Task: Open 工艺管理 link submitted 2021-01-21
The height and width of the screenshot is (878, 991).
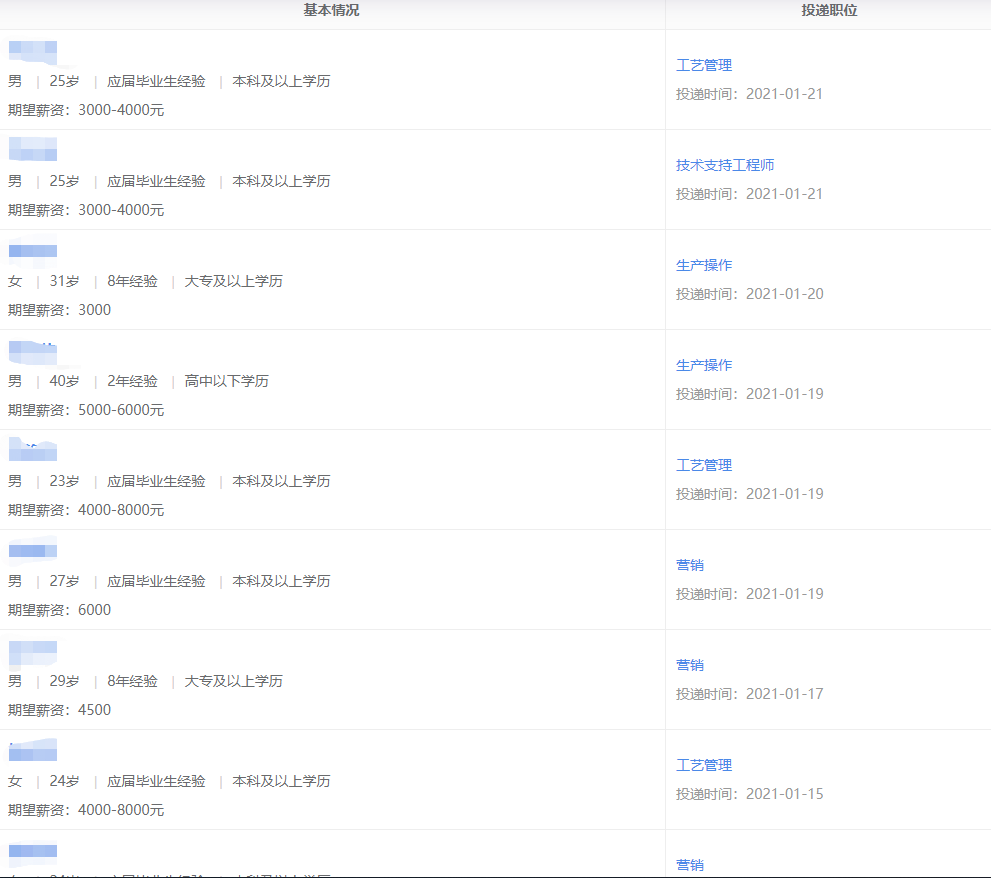Action: 704,65
